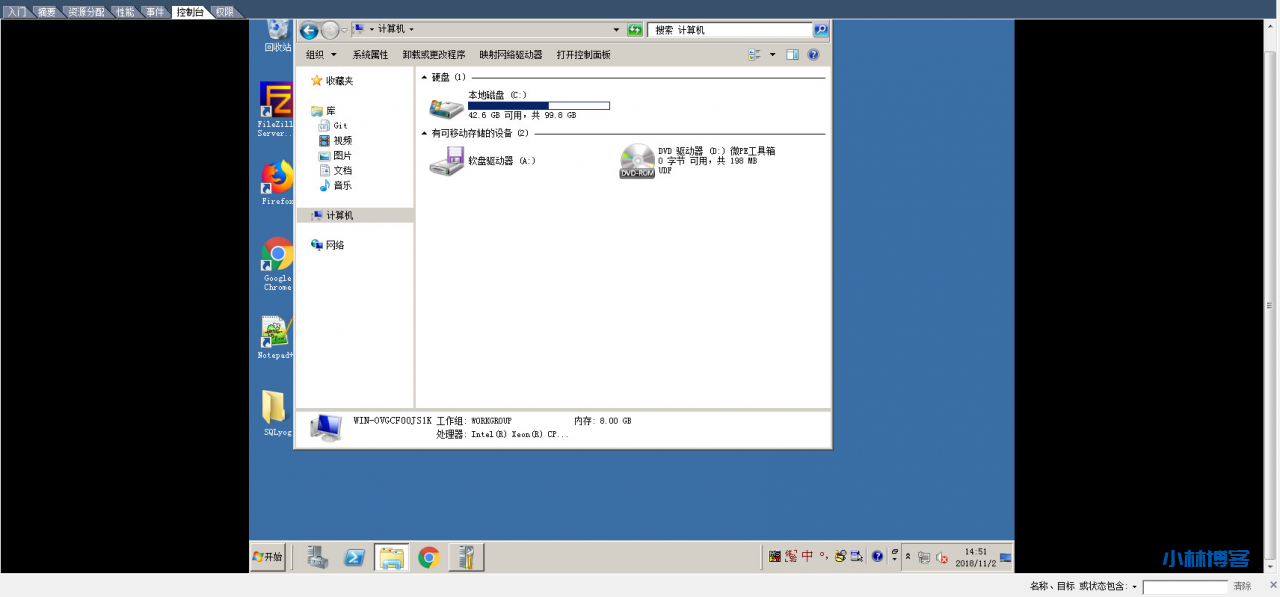The width and height of the screenshot is (1280, 597).
Task: Open the view options dropdown arrow
Action: click(773, 55)
